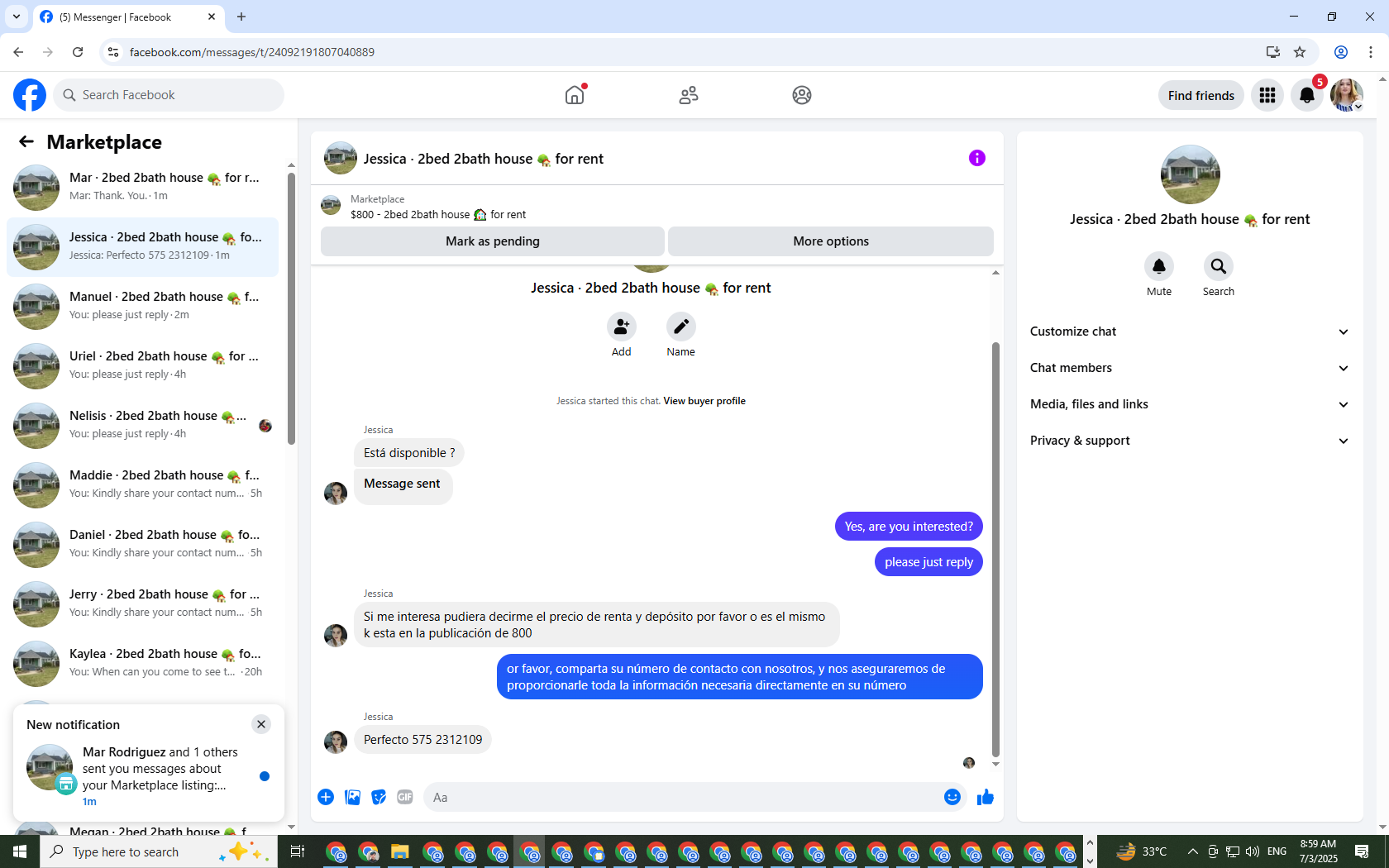Open browser profile icon in toolbar
The image size is (1389, 868).
click(x=1341, y=52)
